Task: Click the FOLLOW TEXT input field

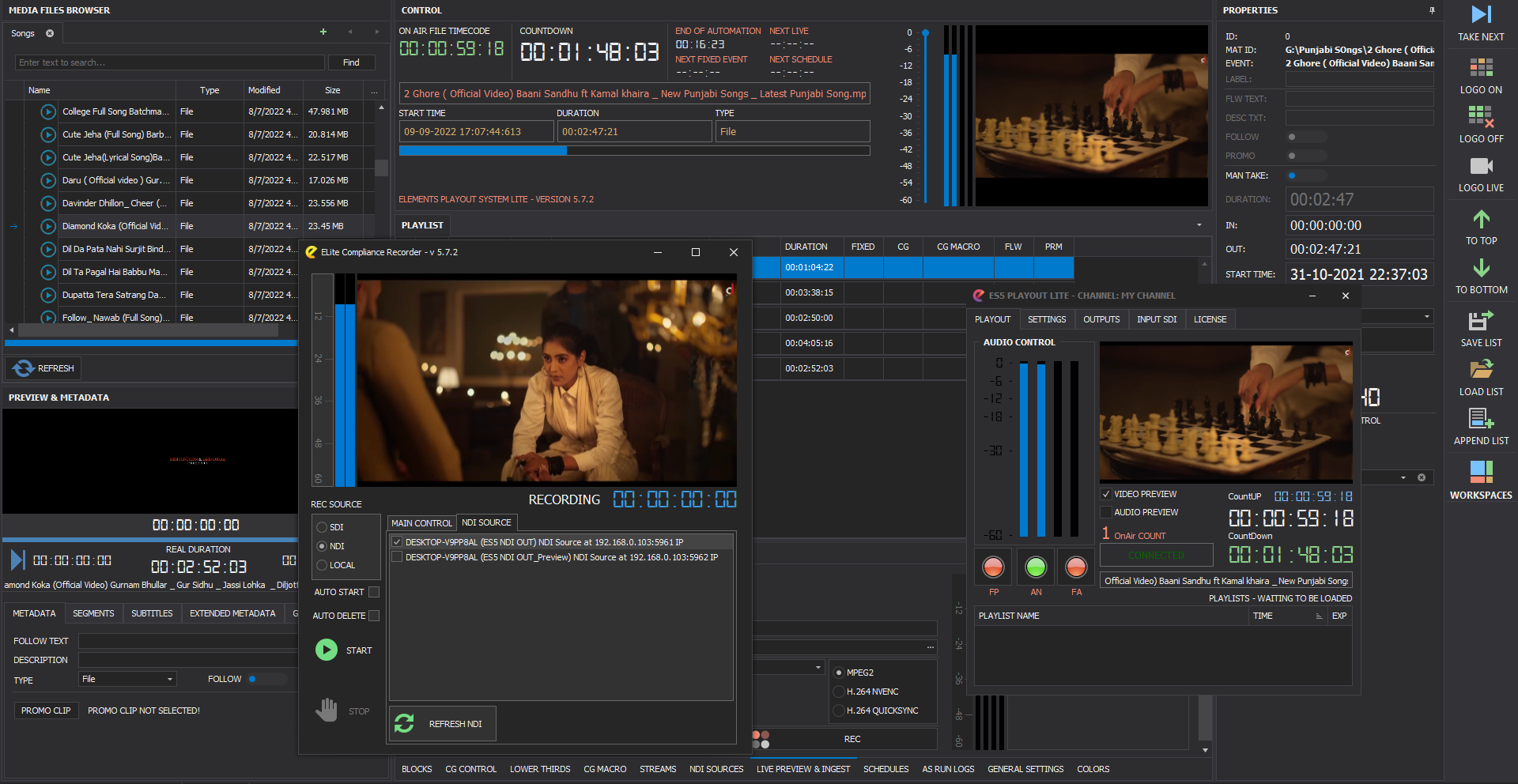Action: coord(187,641)
